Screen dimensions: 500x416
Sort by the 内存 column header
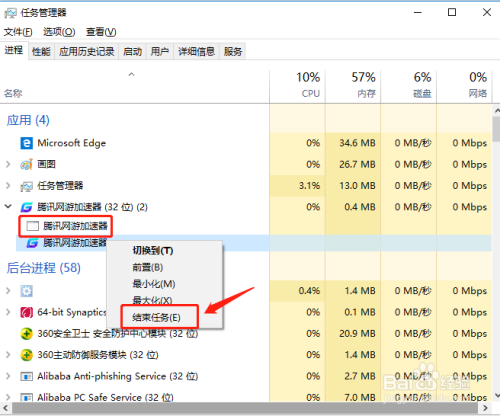[353, 86]
